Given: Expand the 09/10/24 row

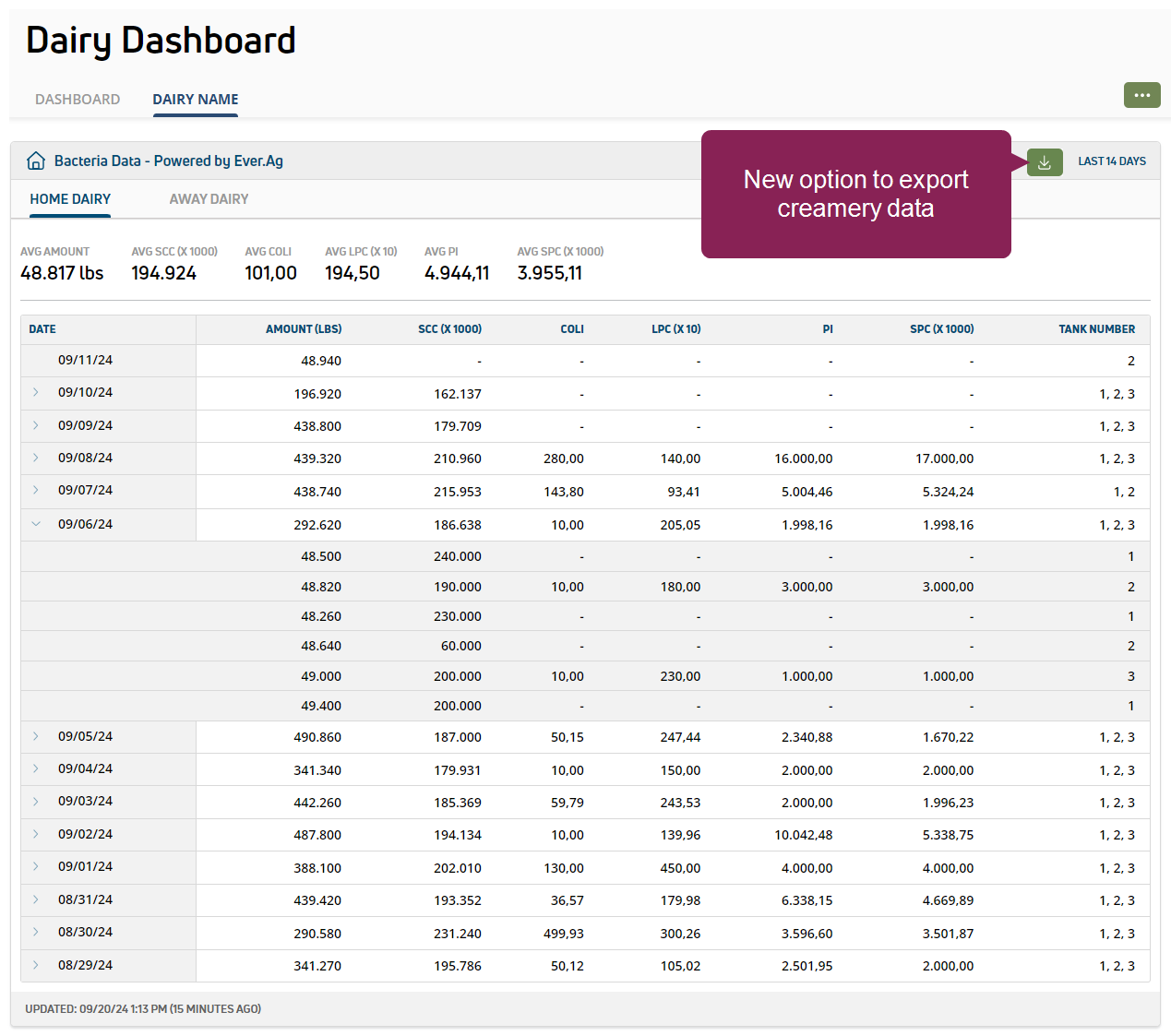Looking at the screenshot, I should [36, 392].
